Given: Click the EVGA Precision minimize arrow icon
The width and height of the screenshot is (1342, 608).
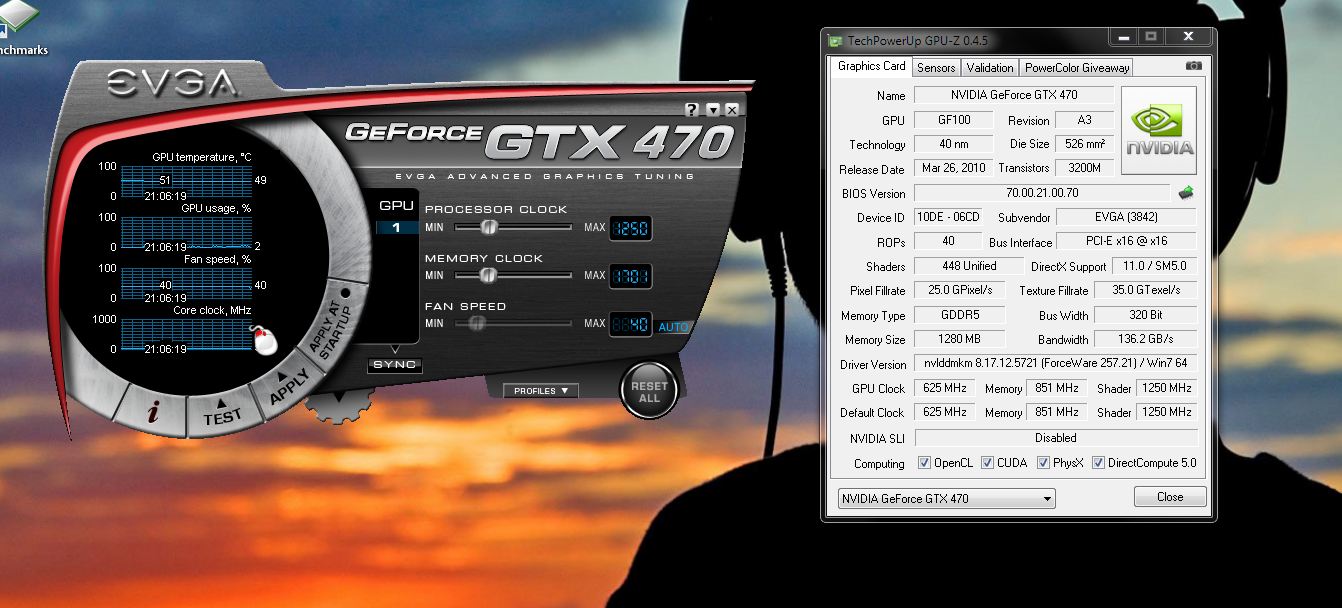Looking at the screenshot, I should 713,110.
